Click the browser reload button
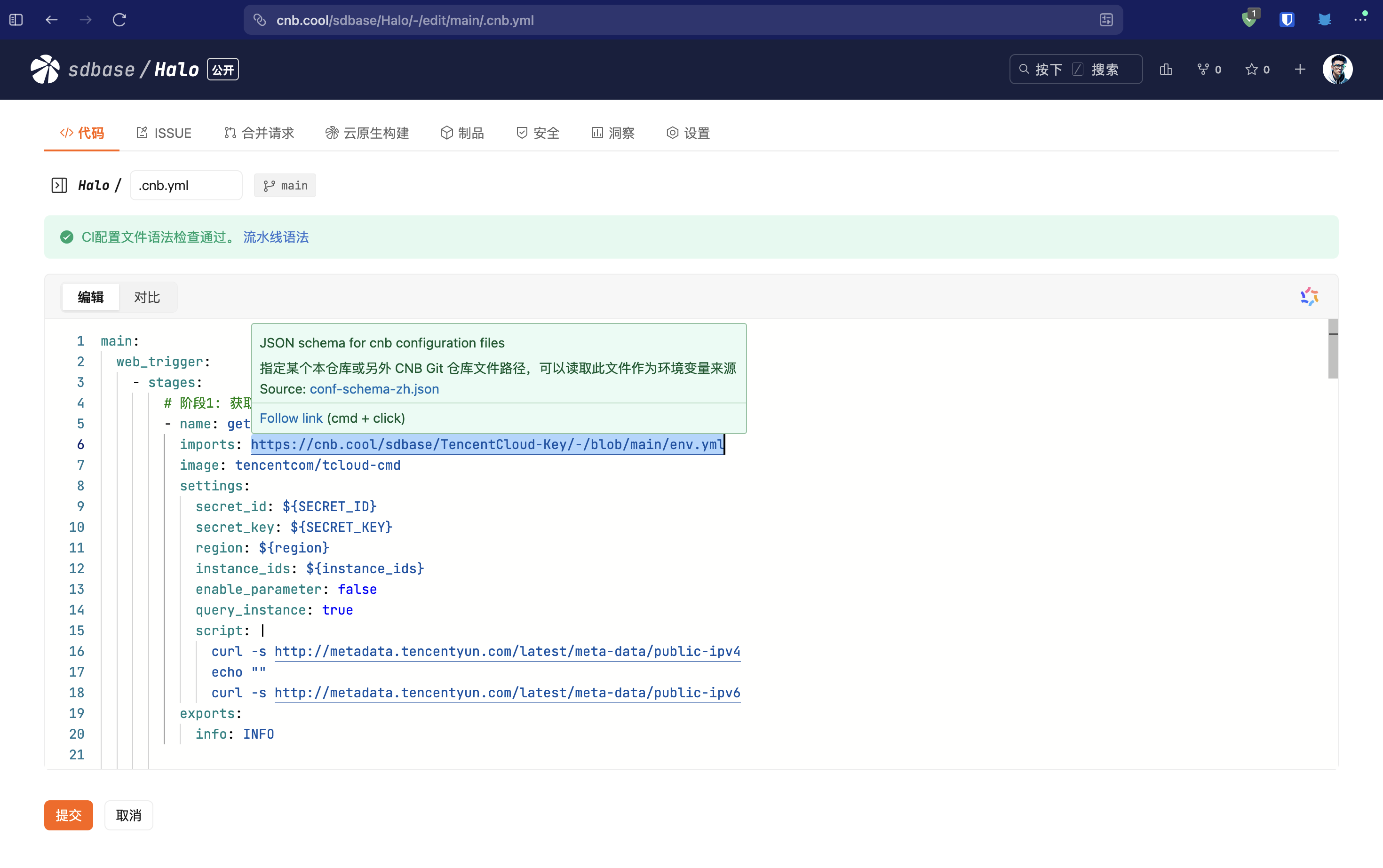This screenshot has height=868, width=1383. pyautogui.click(x=119, y=20)
